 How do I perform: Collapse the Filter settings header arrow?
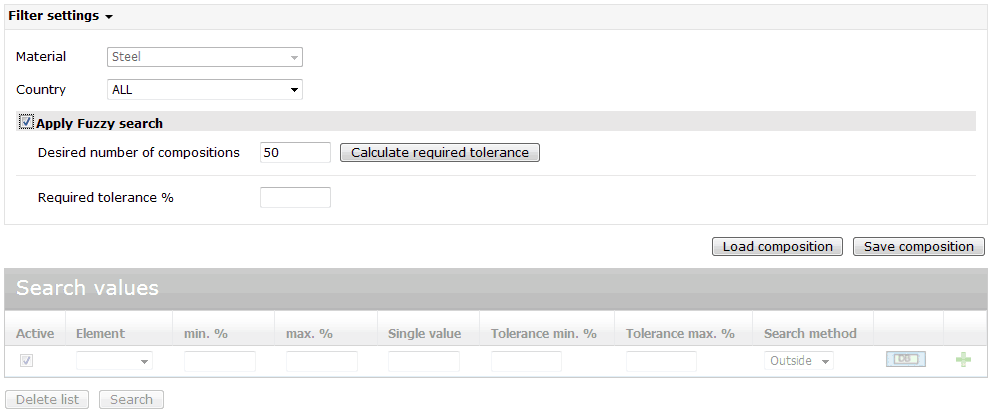(x=109, y=17)
